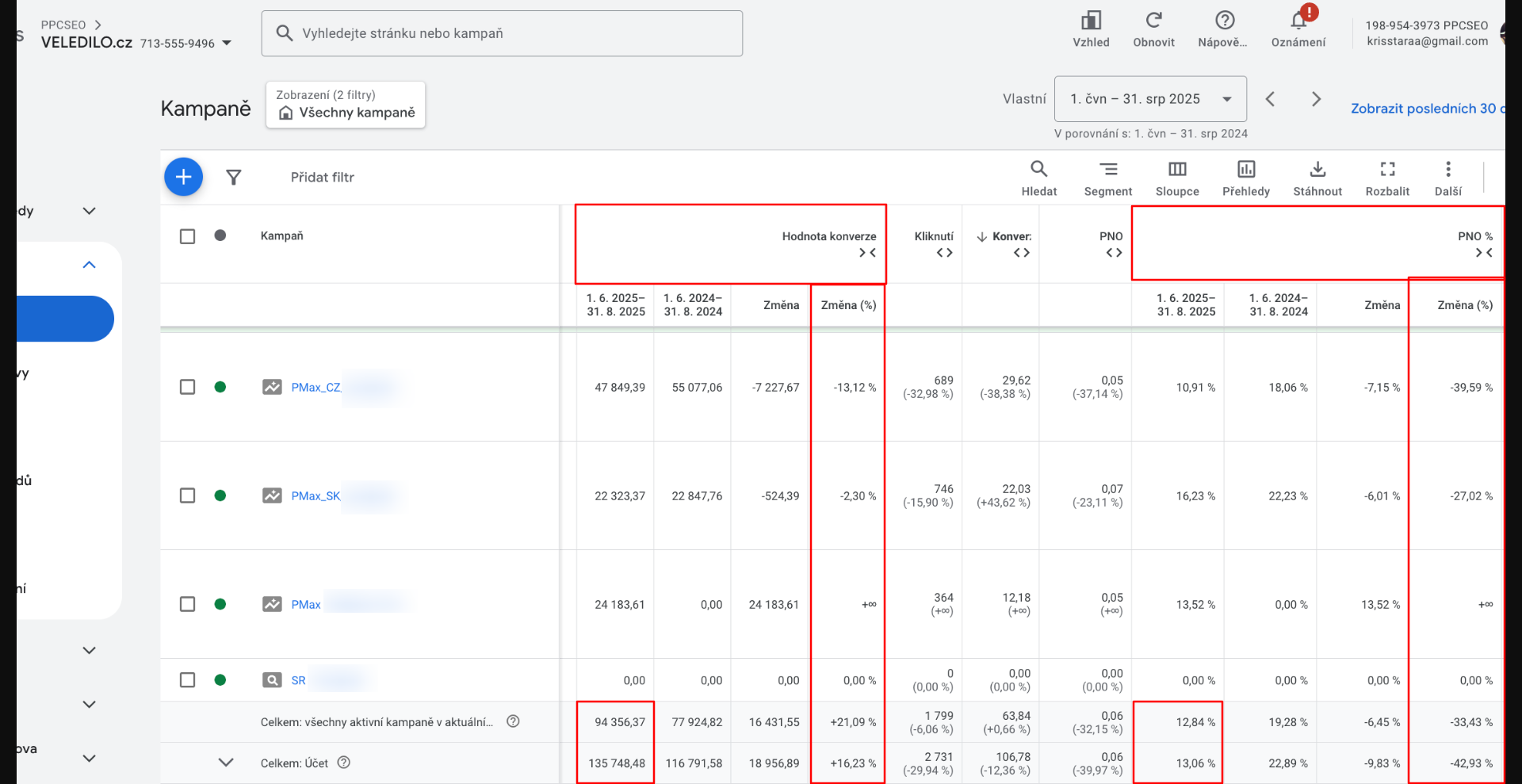Open Oznámení notifications bell
Screen dimensions: 1522x784
point(1298,29)
